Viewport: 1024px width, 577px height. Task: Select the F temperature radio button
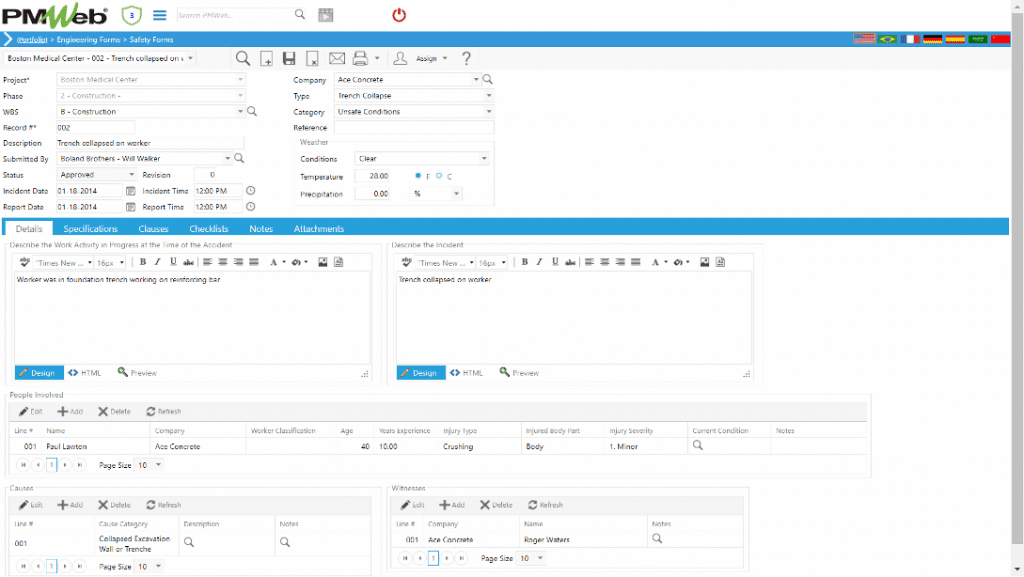(x=418, y=176)
